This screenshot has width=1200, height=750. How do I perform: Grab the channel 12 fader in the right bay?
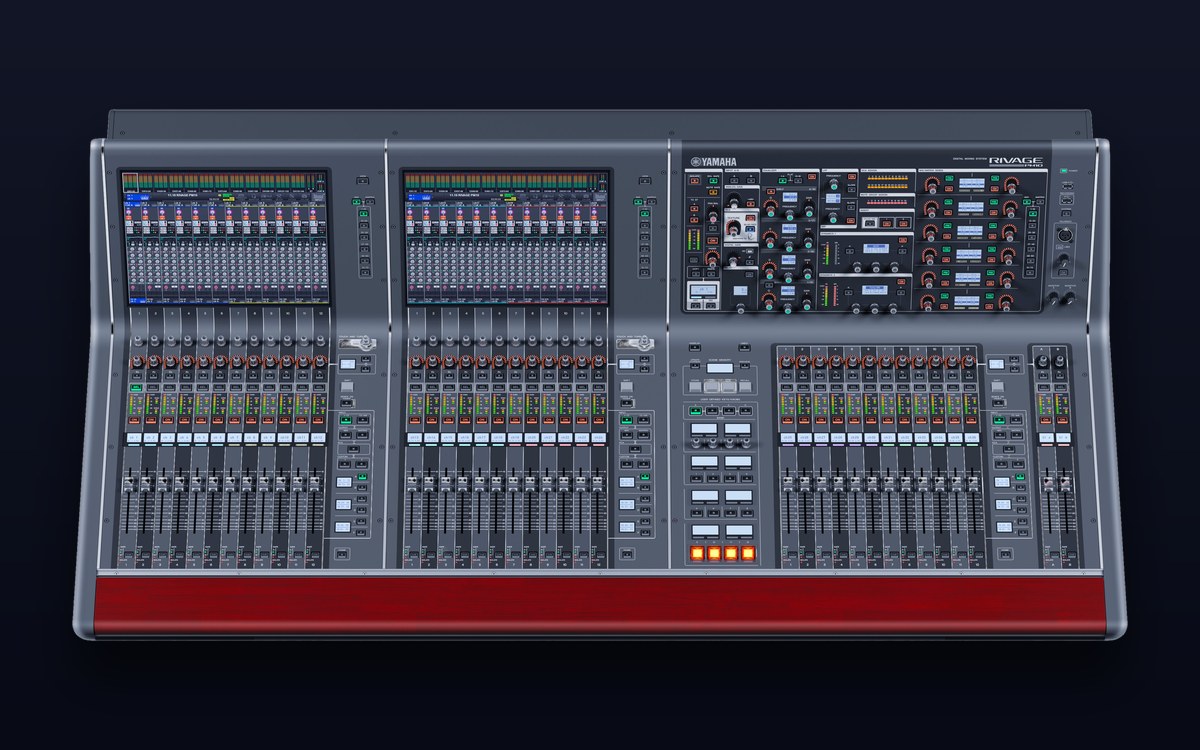(973, 484)
